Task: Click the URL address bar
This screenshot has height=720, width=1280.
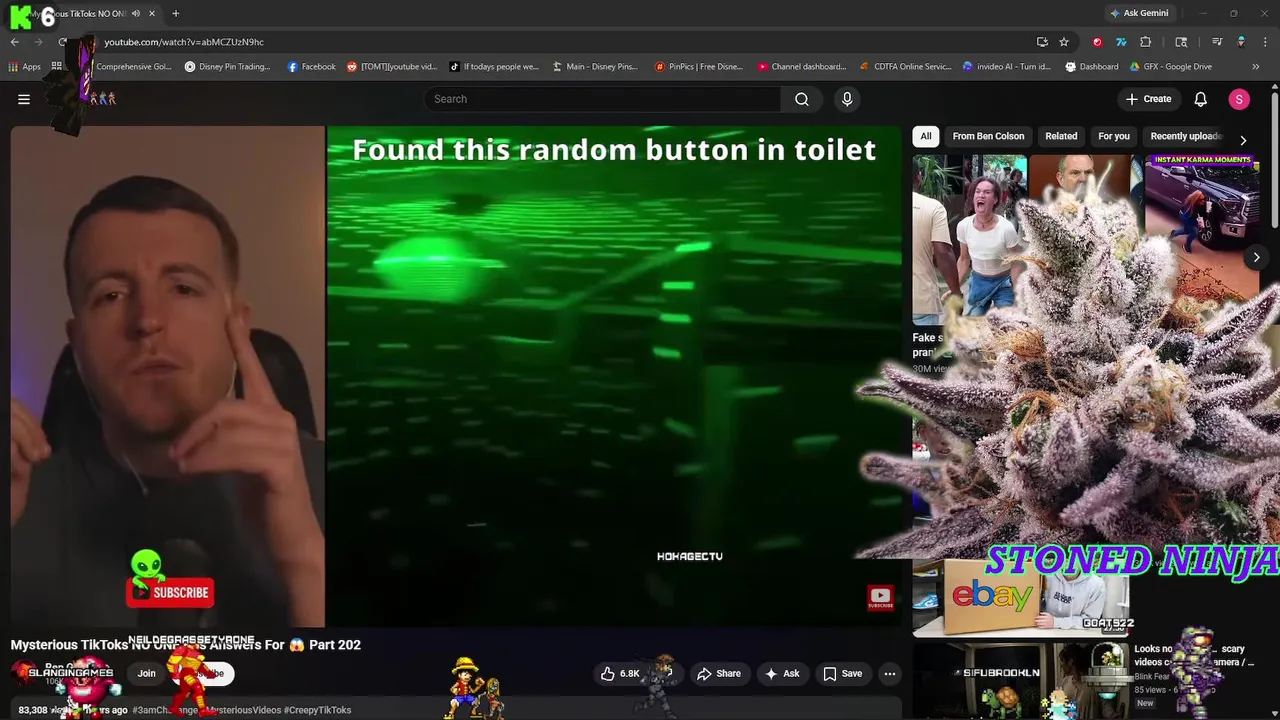Action: 560,42
